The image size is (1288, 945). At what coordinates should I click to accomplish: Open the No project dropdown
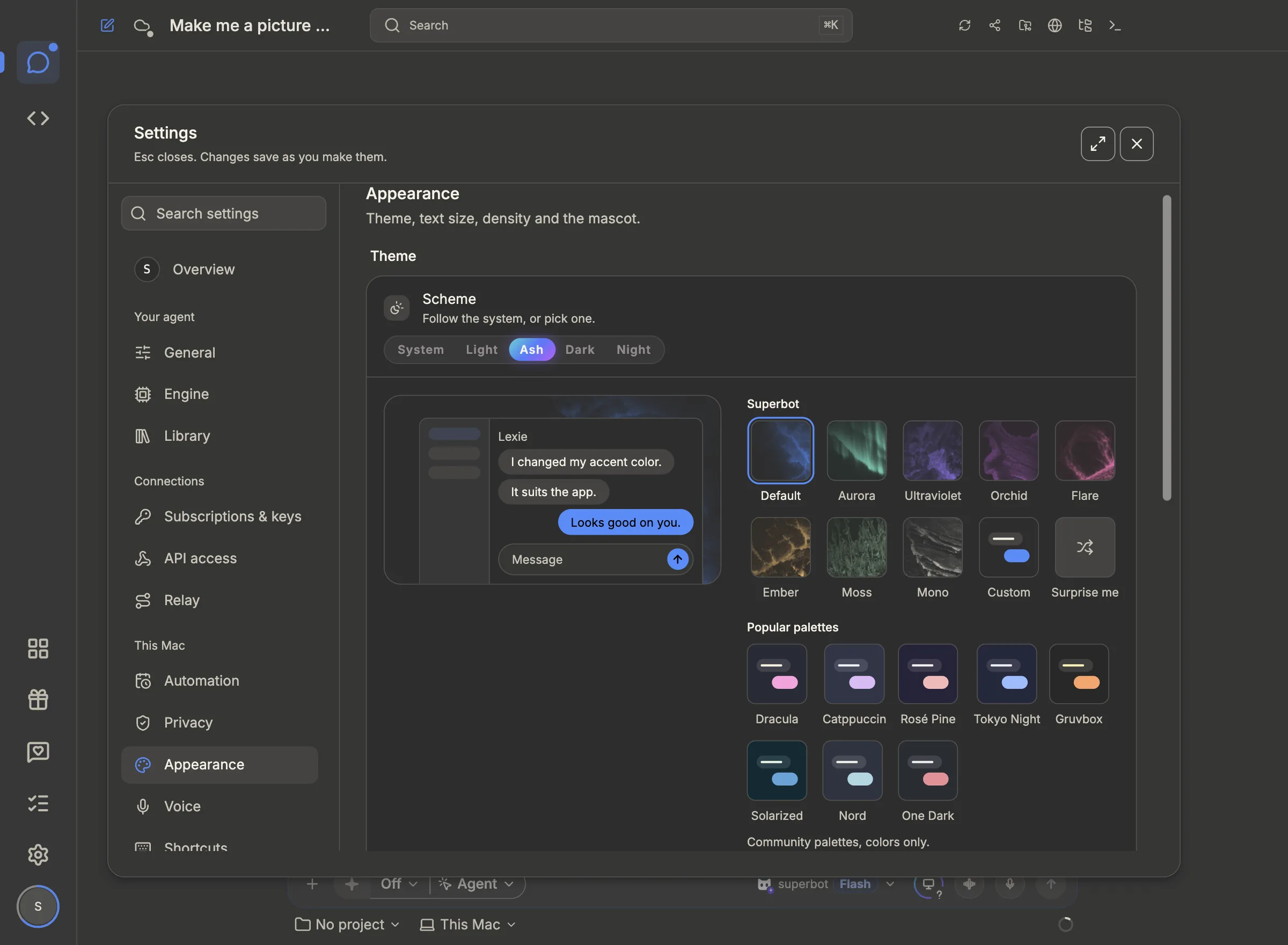[347, 925]
